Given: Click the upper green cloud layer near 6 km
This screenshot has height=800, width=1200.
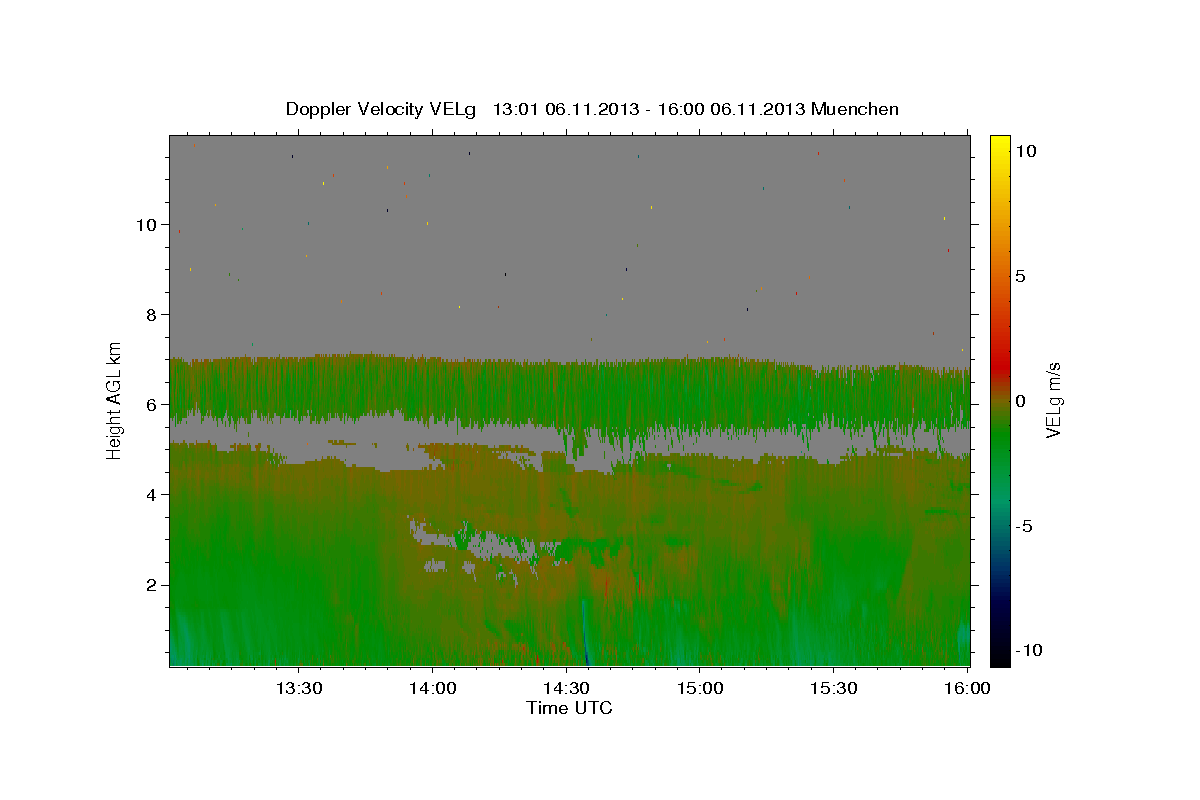Looking at the screenshot, I should [570, 395].
